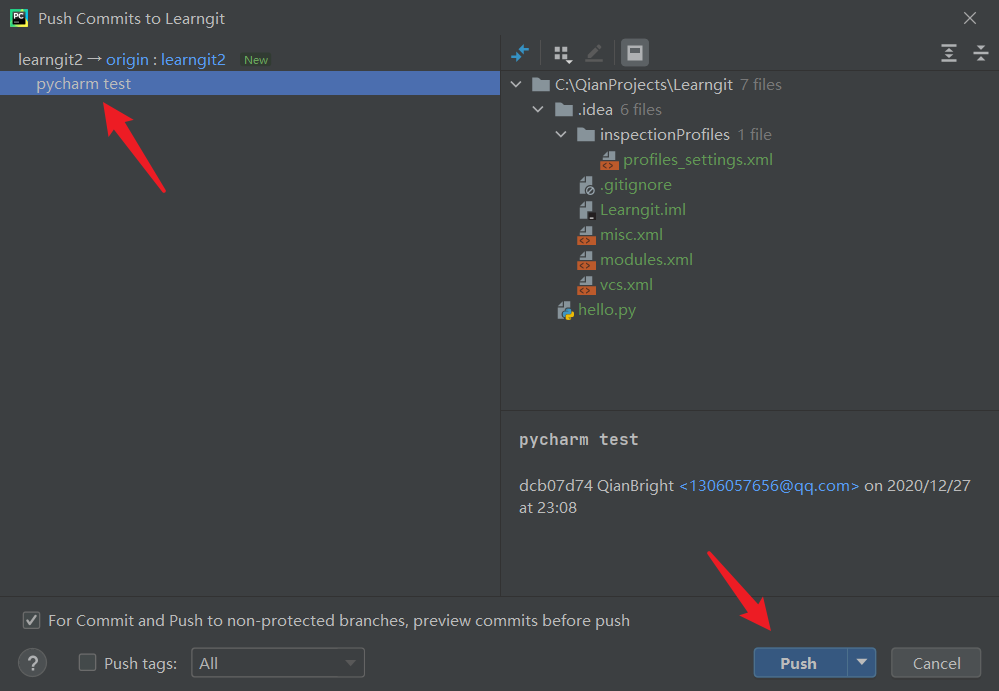999x691 pixels.
Task: Click the Collapse All icon
Action: pyautogui.click(x=981, y=53)
